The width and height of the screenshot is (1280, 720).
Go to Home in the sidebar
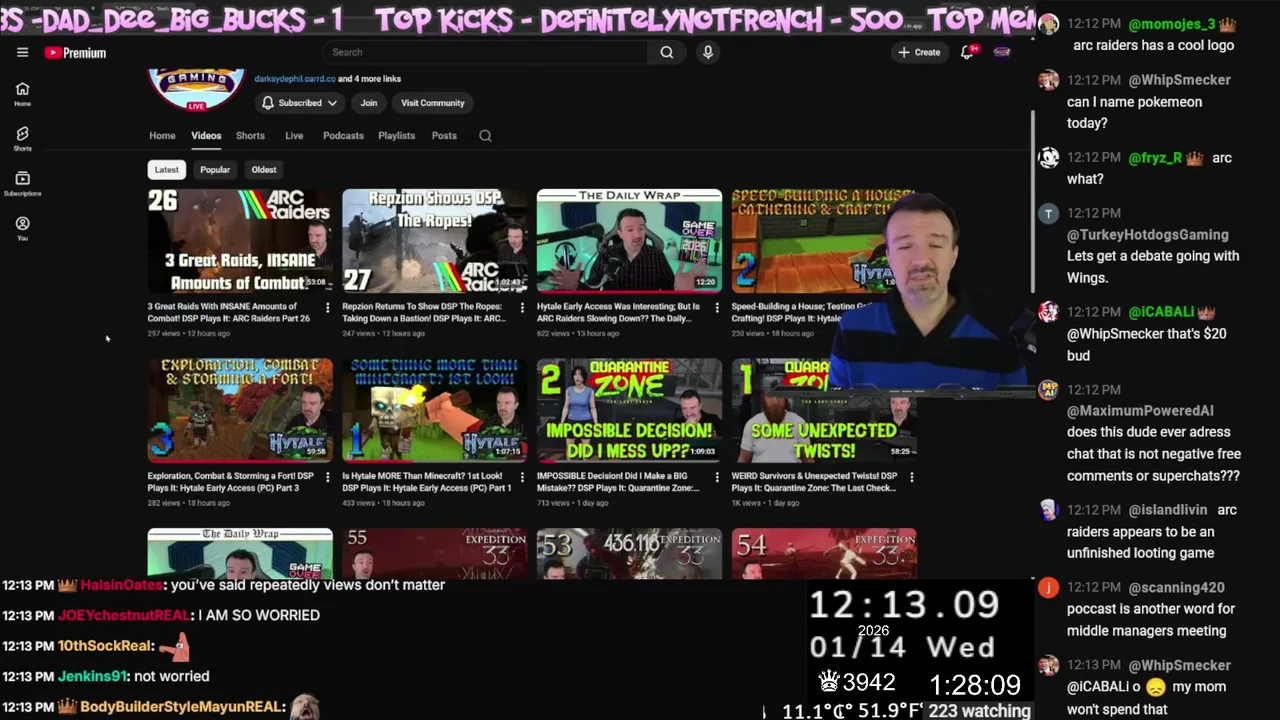(x=22, y=94)
